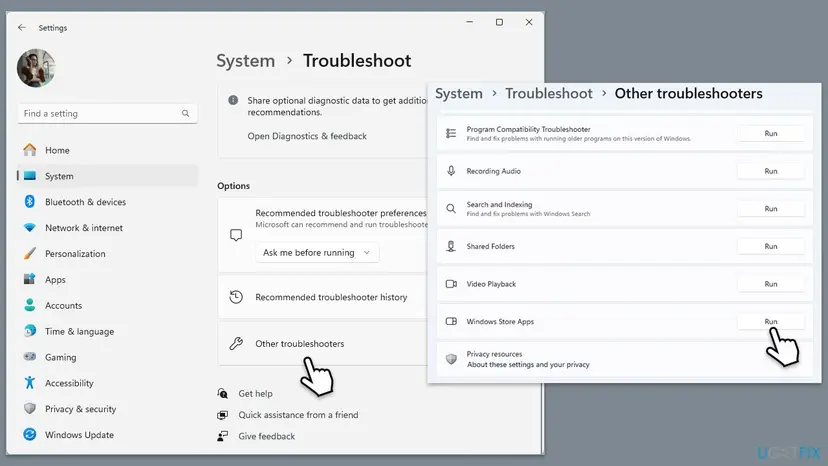Click the Privacy resources shield icon

(451, 359)
